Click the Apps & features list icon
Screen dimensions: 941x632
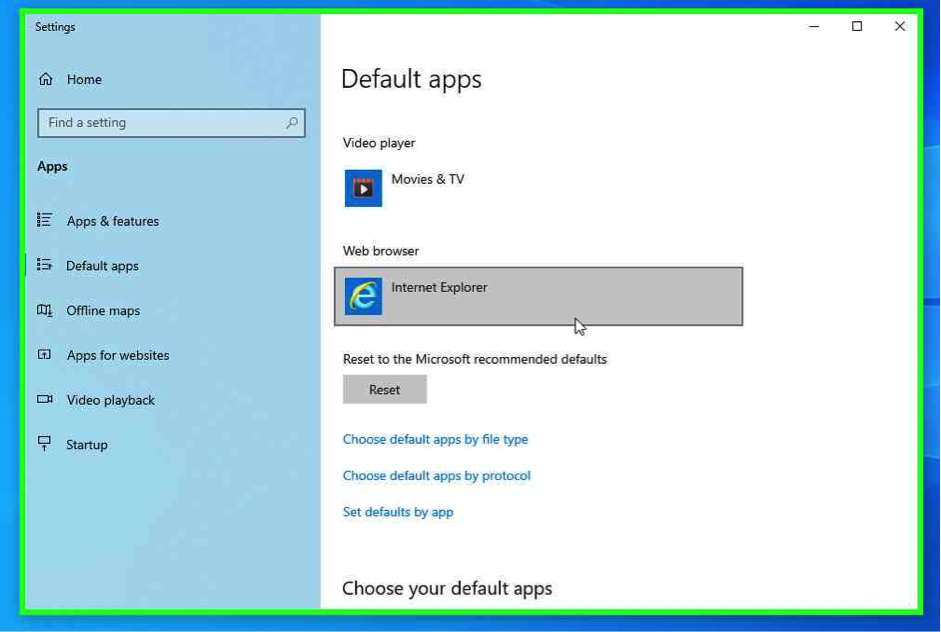pos(45,220)
